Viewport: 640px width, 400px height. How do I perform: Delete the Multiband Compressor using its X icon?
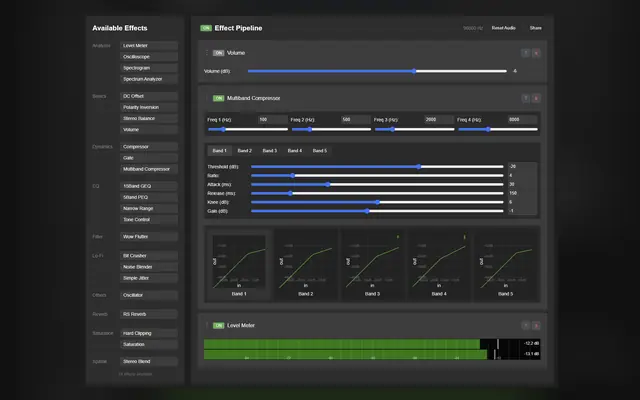pos(536,98)
